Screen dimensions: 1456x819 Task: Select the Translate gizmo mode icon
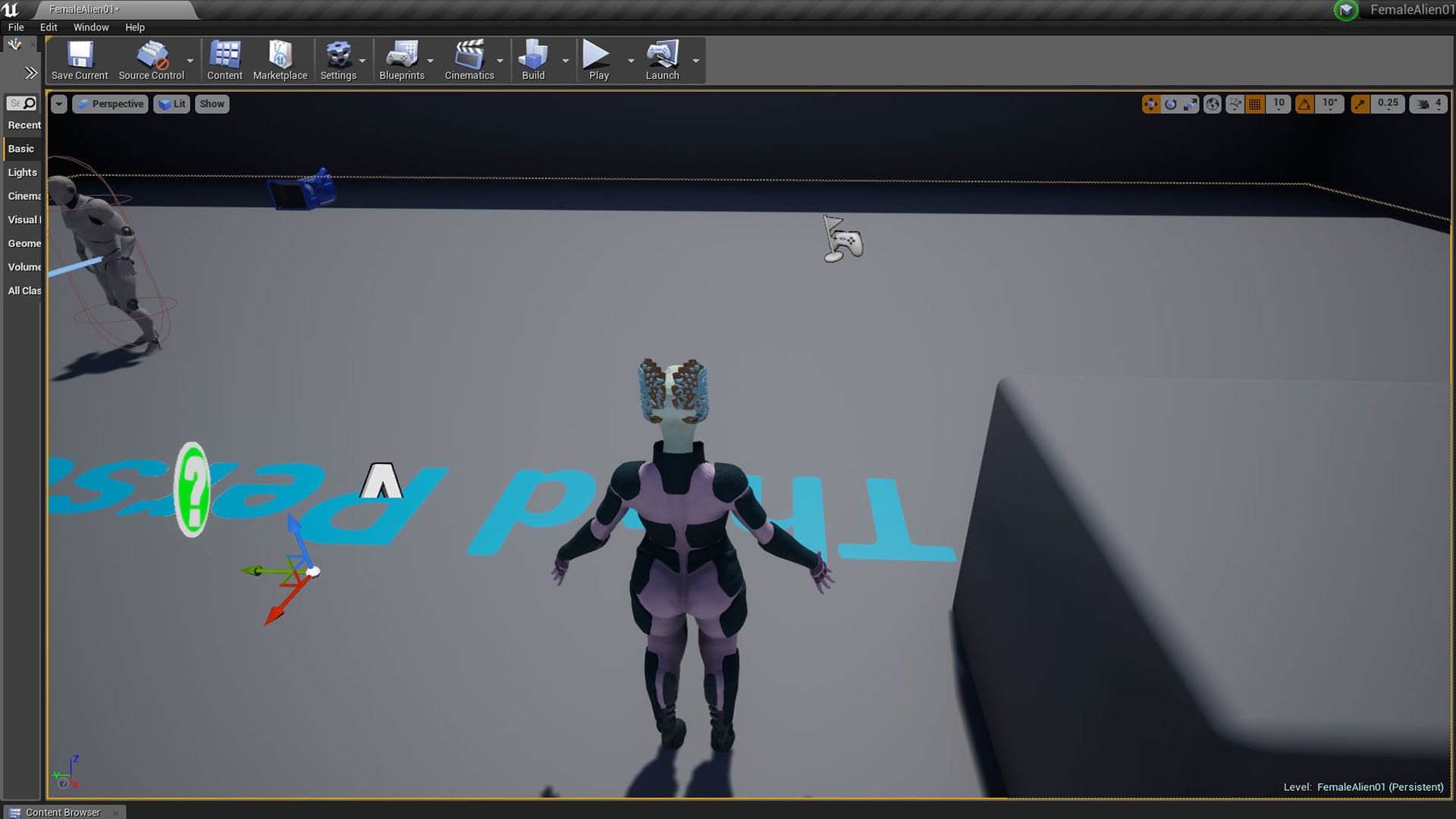[1150, 104]
